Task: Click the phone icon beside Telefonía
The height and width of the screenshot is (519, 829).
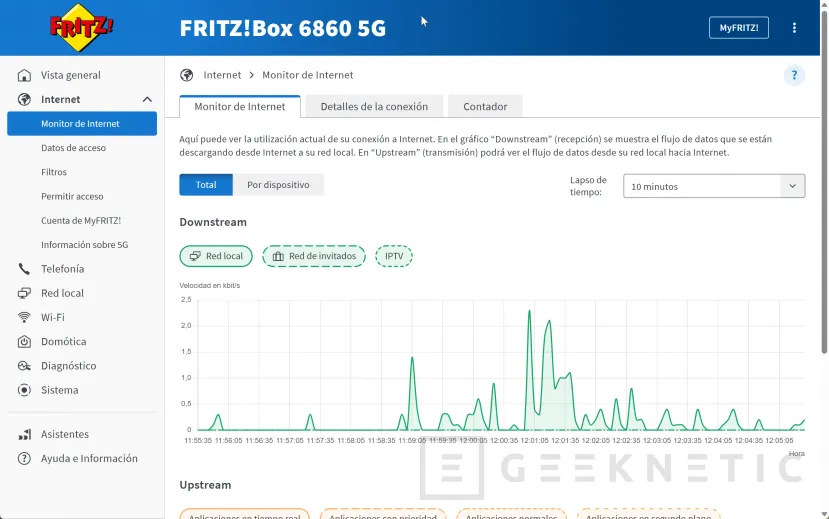Action: coord(24,269)
